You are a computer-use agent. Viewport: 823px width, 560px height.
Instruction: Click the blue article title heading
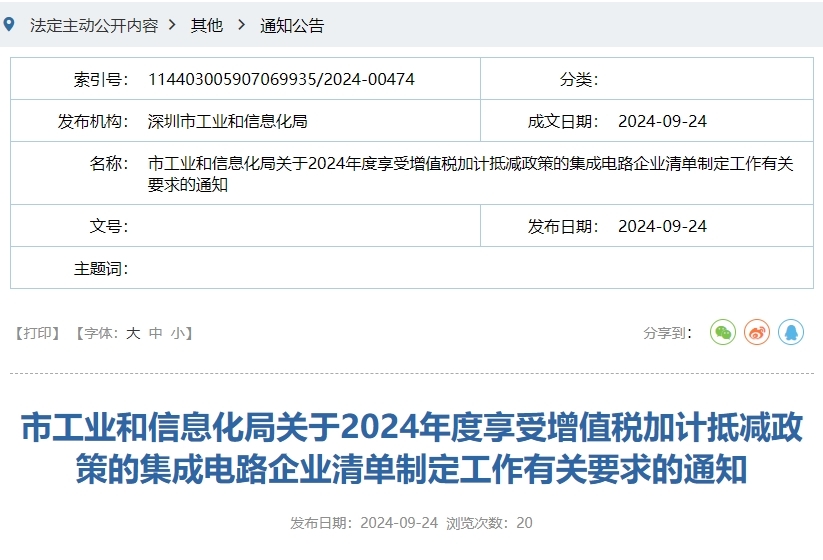[x=411, y=448]
